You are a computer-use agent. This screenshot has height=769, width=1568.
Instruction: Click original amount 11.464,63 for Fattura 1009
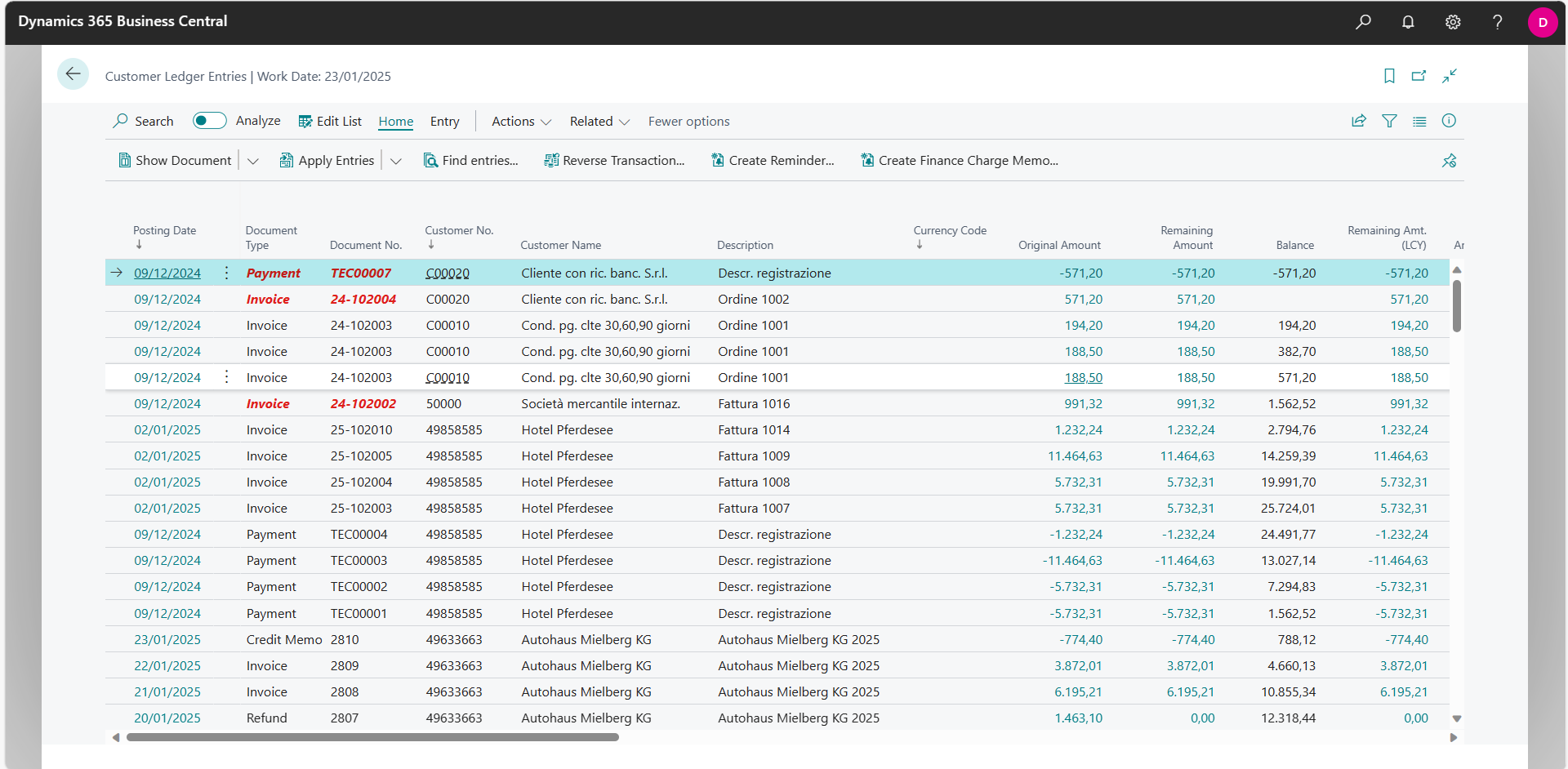coord(1075,456)
